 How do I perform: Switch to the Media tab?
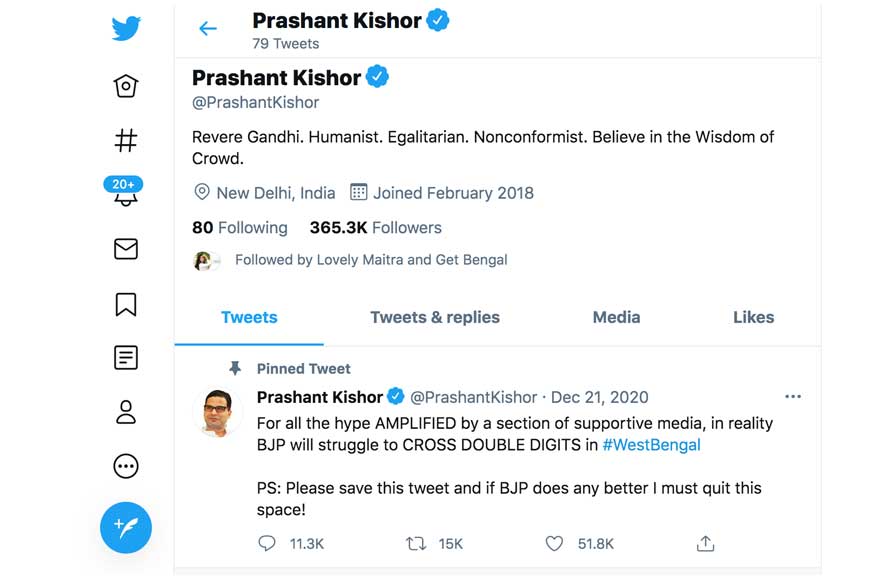pos(616,317)
